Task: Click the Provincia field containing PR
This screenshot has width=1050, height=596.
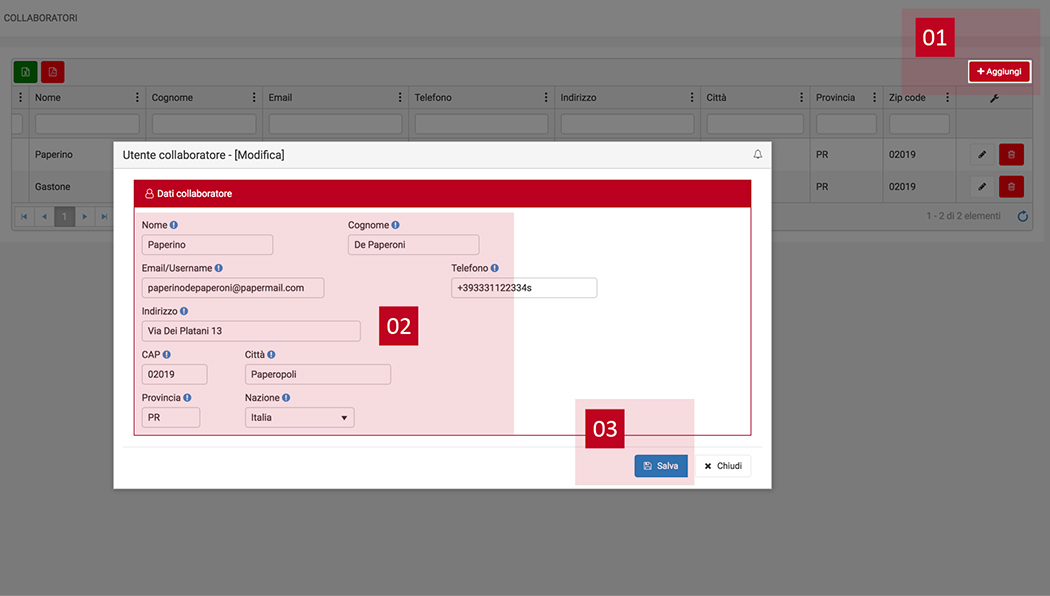Action: [171, 417]
